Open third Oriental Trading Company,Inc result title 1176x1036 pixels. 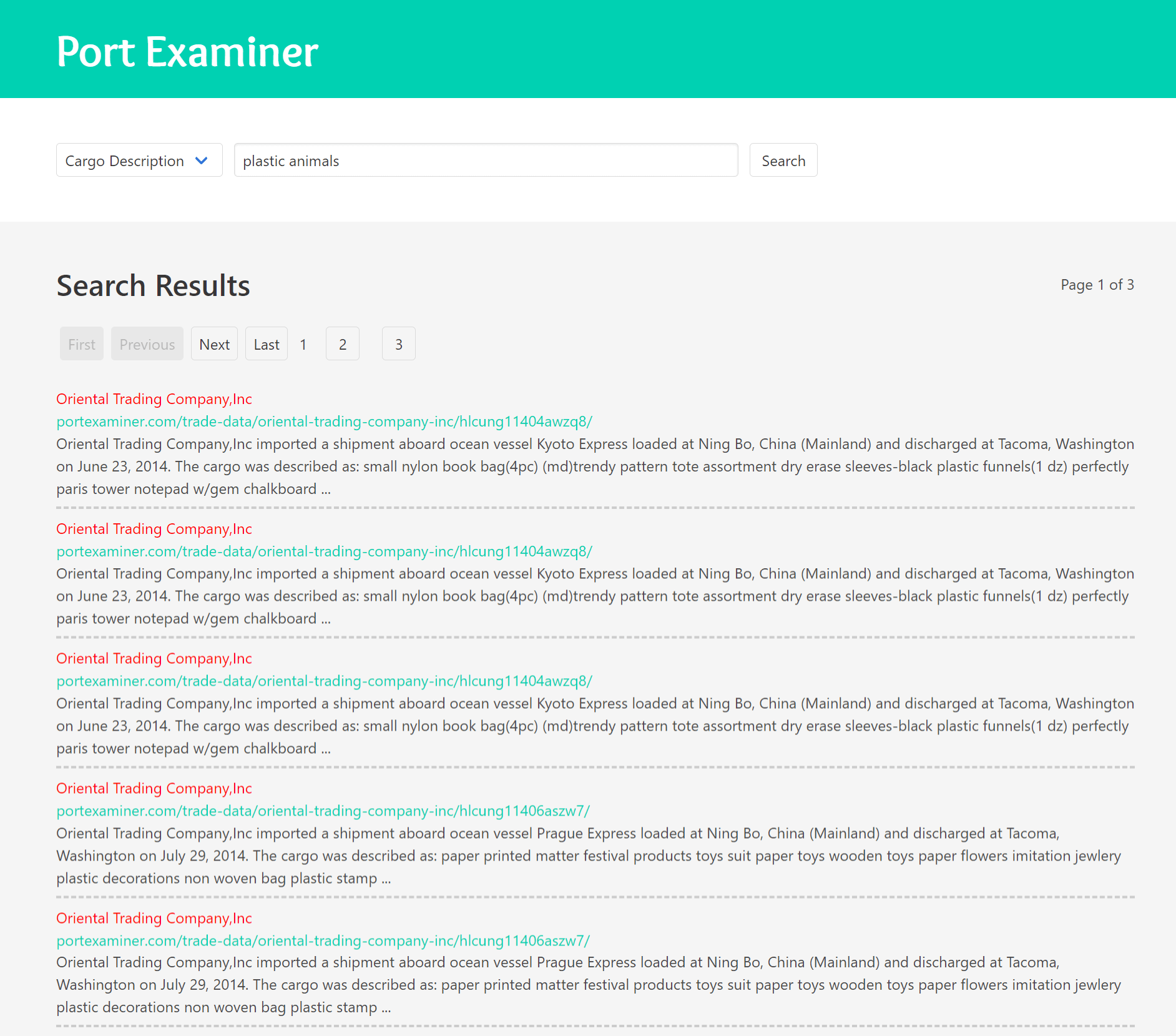[x=154, y=659]
